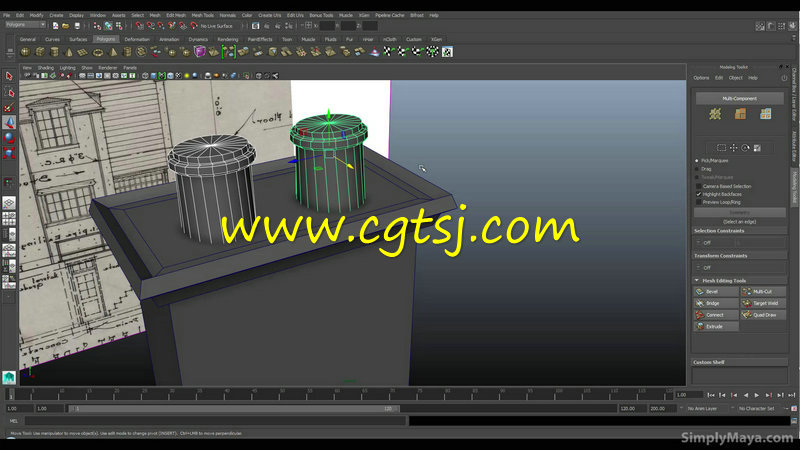800x450 pixels.
Task: Open UV texture editor checker shelf icon
Action: [447, 52]
